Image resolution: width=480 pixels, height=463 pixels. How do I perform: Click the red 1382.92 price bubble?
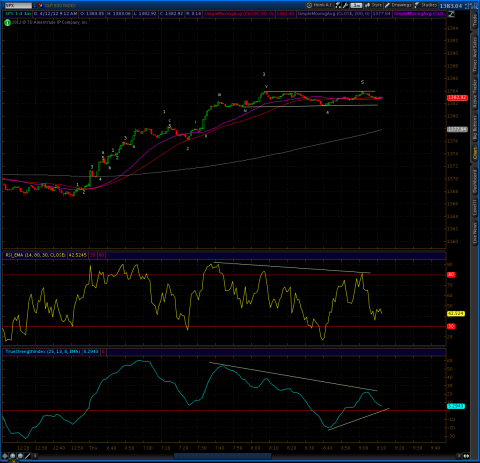[457, 98]
